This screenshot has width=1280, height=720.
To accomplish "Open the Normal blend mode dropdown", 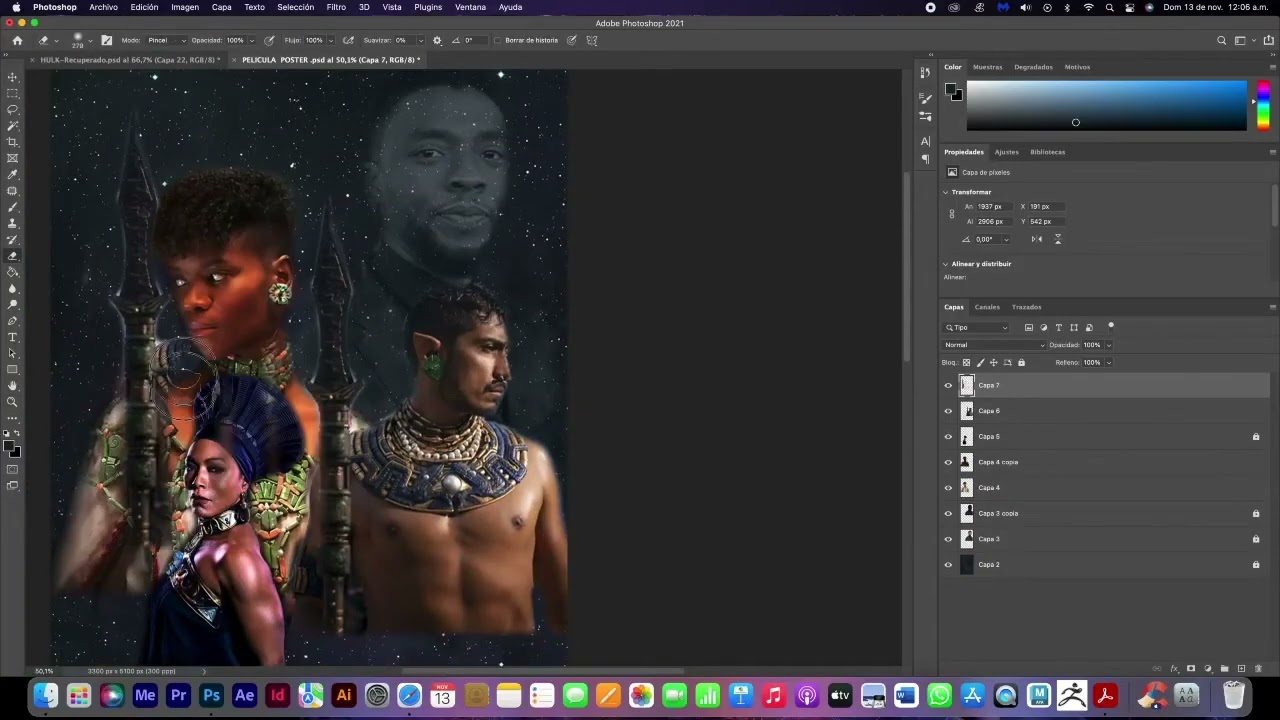I will [994, 345].
